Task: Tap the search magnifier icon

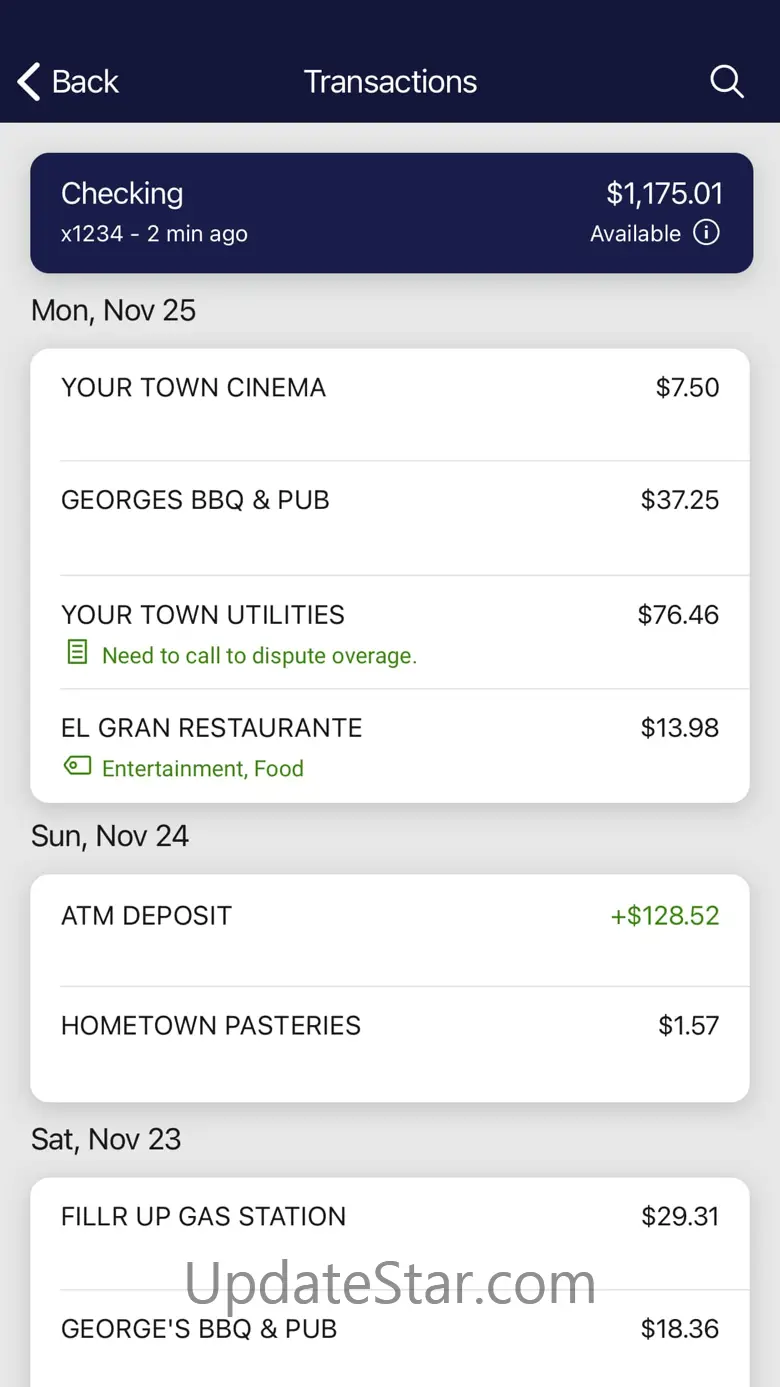Action: 727,82
